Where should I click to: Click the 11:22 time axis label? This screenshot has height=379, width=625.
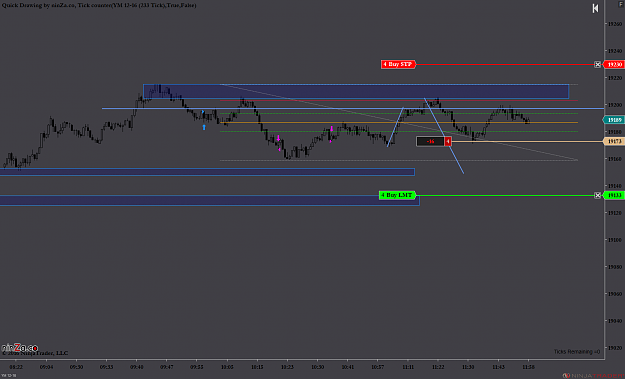pyautogui.click(x=438, y=367)
